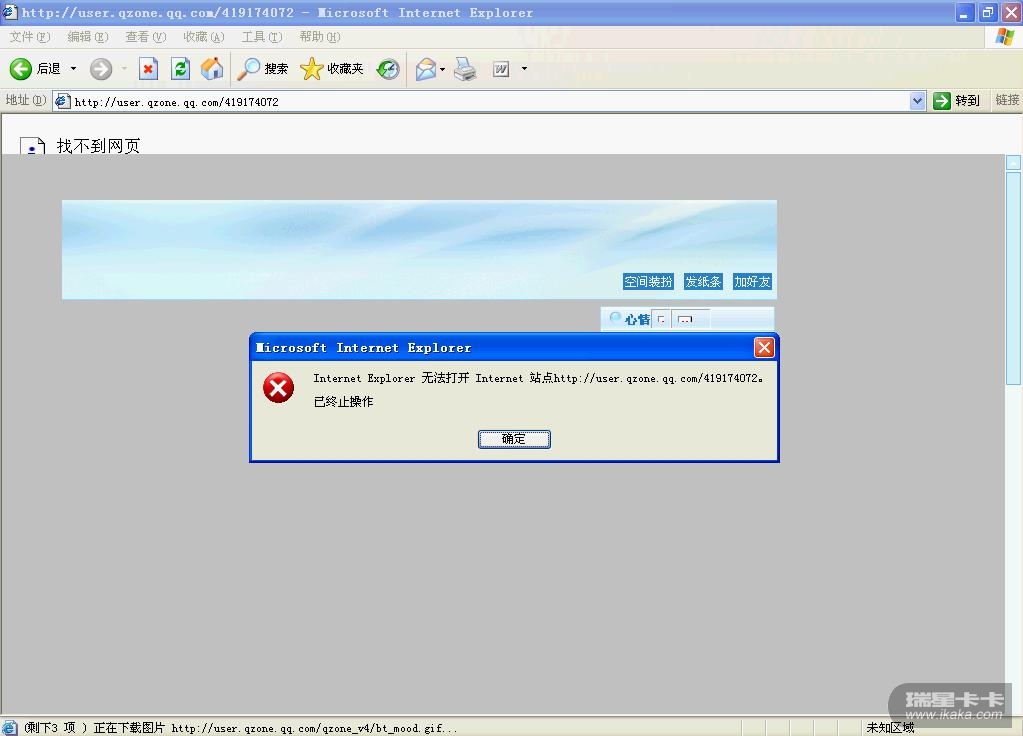Expand the Mail dropdown arrow

[443, 69]
